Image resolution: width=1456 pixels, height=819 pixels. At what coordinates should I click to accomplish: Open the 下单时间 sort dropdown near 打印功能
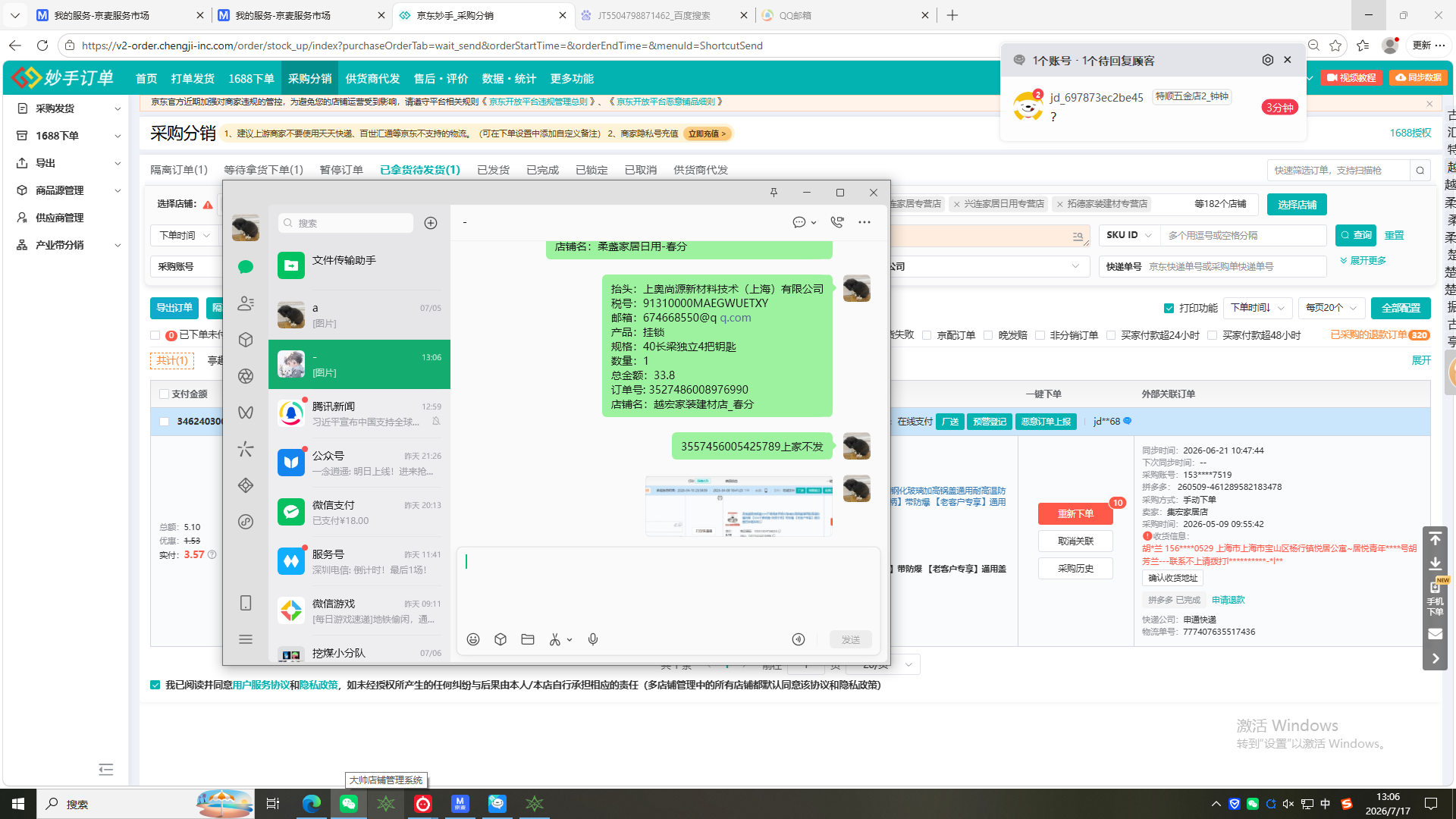1257,308
